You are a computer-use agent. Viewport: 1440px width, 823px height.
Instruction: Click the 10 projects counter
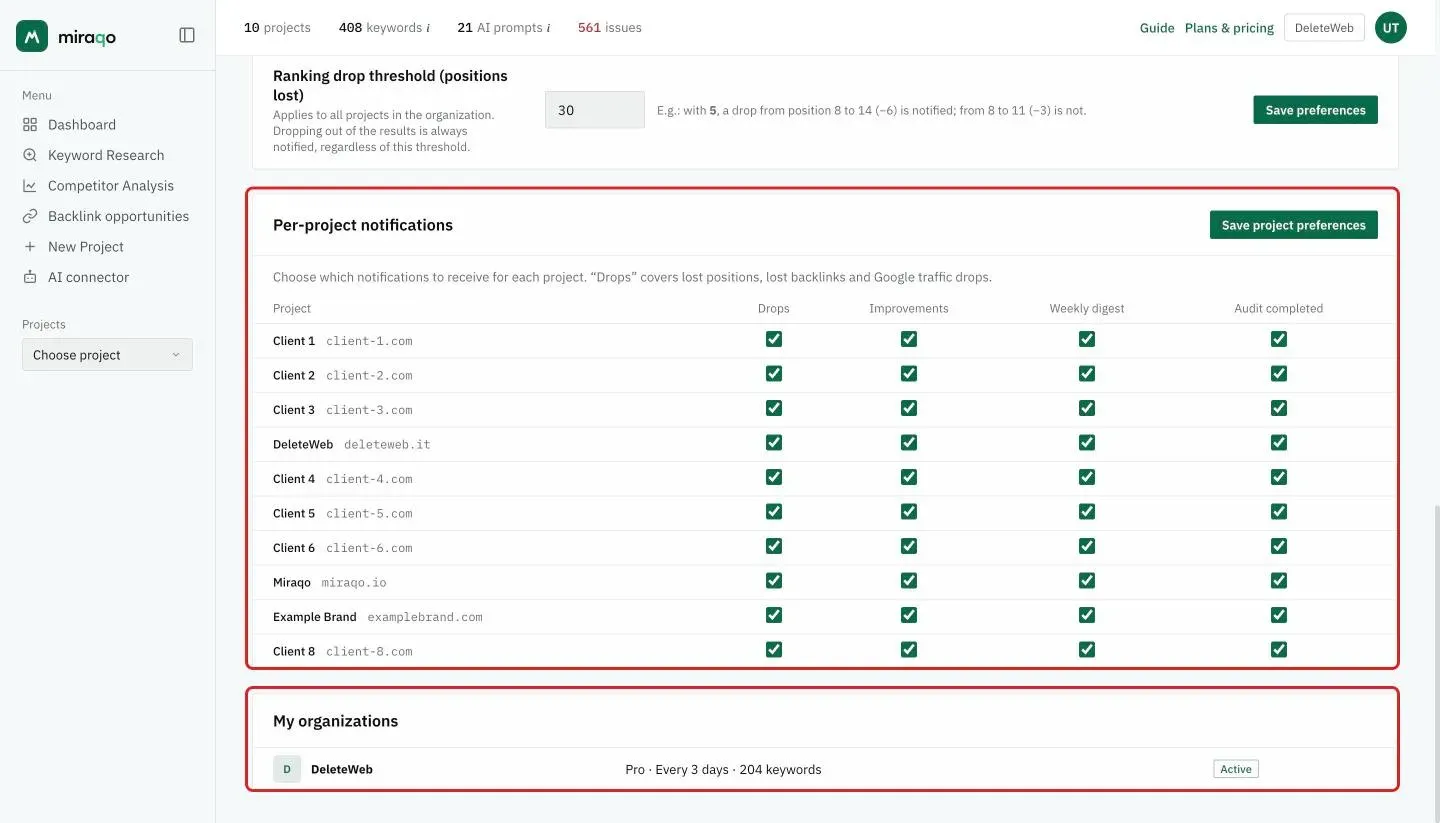tap(277, 28)
